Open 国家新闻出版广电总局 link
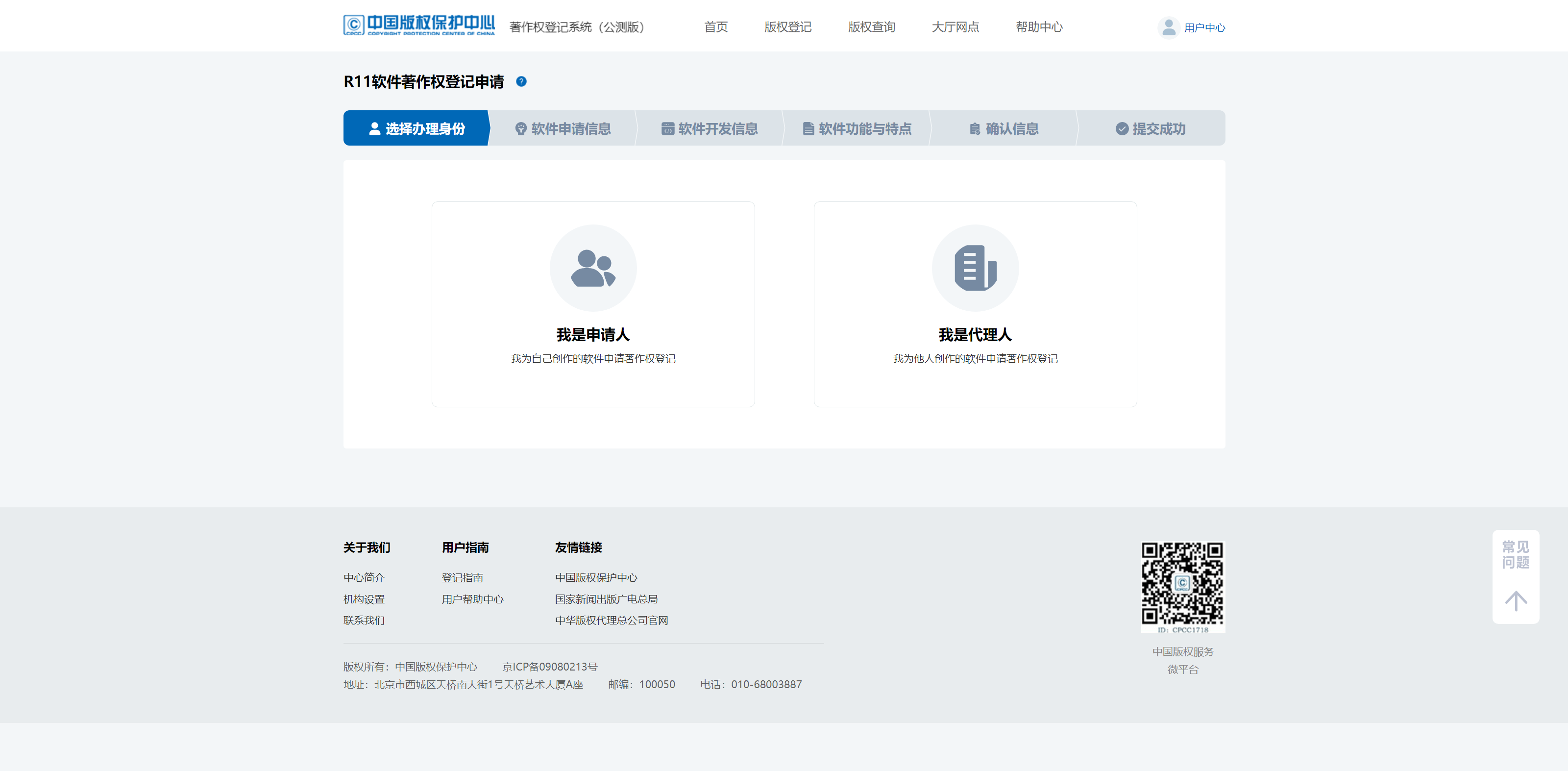Screen dimensions: 1568x771 coord(606,598)
